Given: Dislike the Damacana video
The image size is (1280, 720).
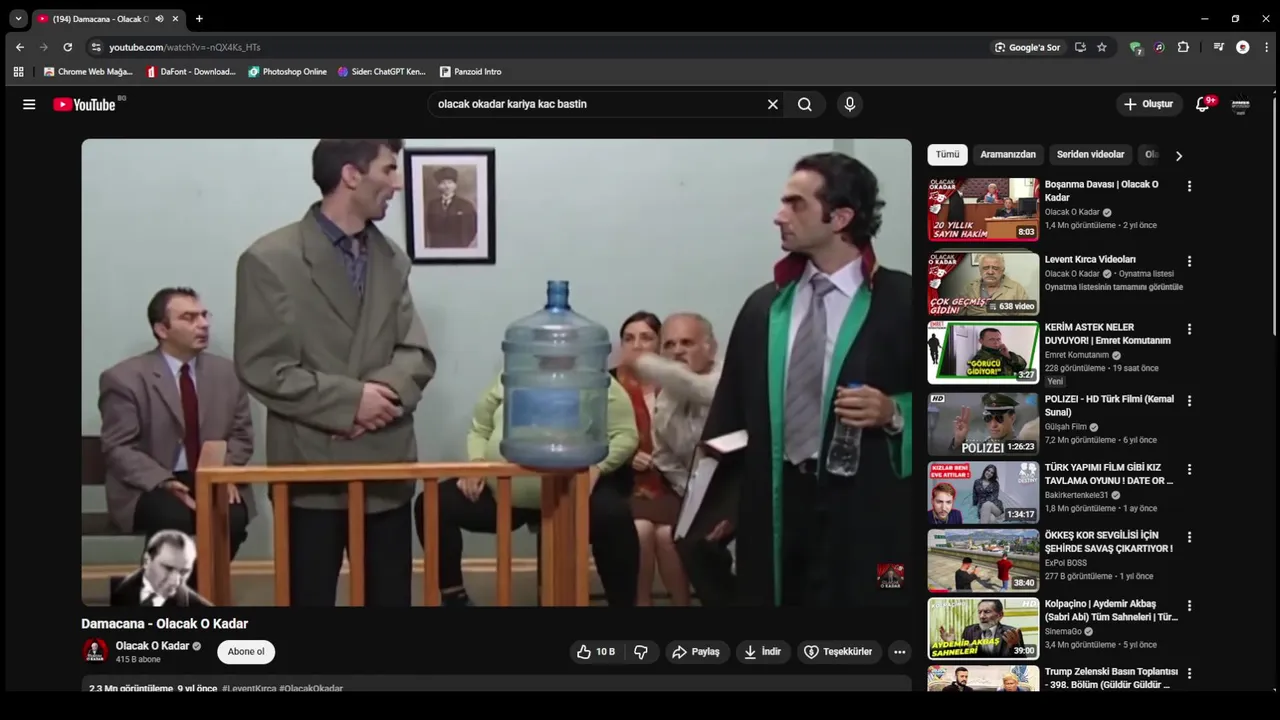Looking at the screenshot, I should [641, 652].
